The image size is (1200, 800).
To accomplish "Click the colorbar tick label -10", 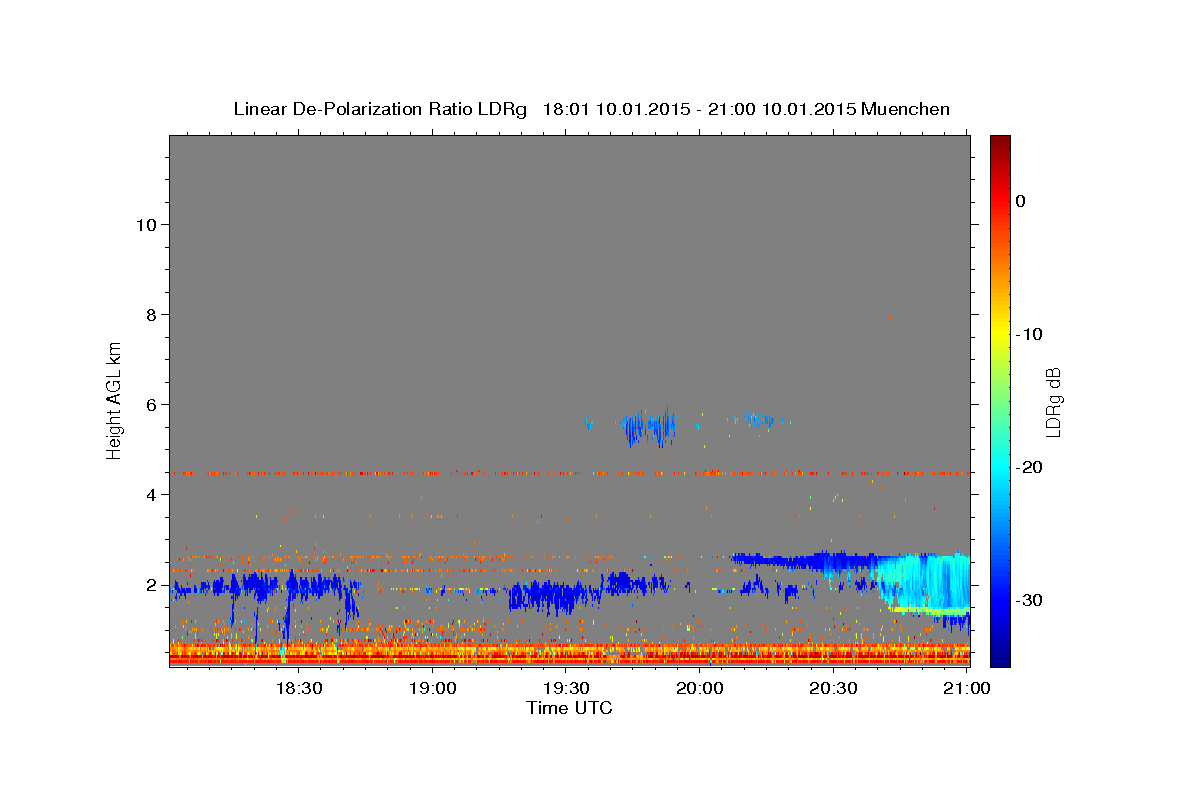I will click(x=1030, y=334).
